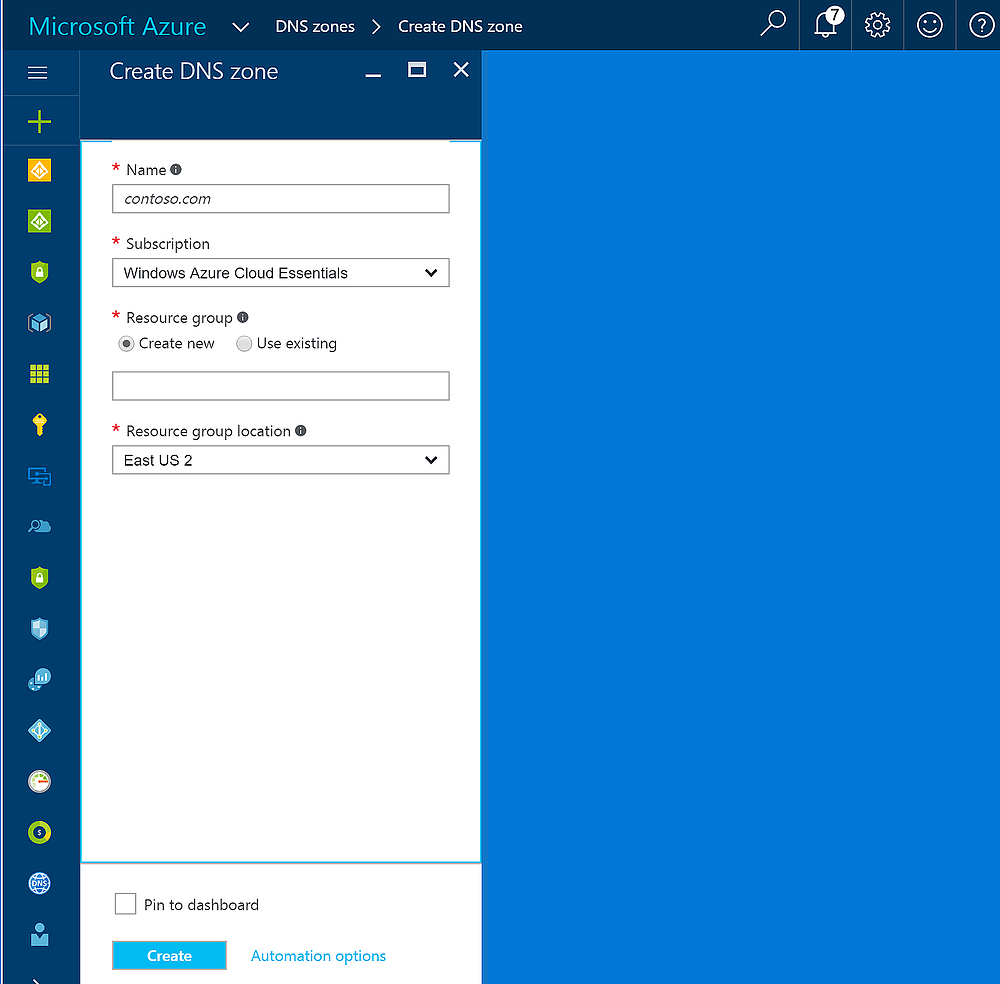Screen dimensions: 1000x984
Task: Click the green plus New resource icon
Action: pos(40,121)
